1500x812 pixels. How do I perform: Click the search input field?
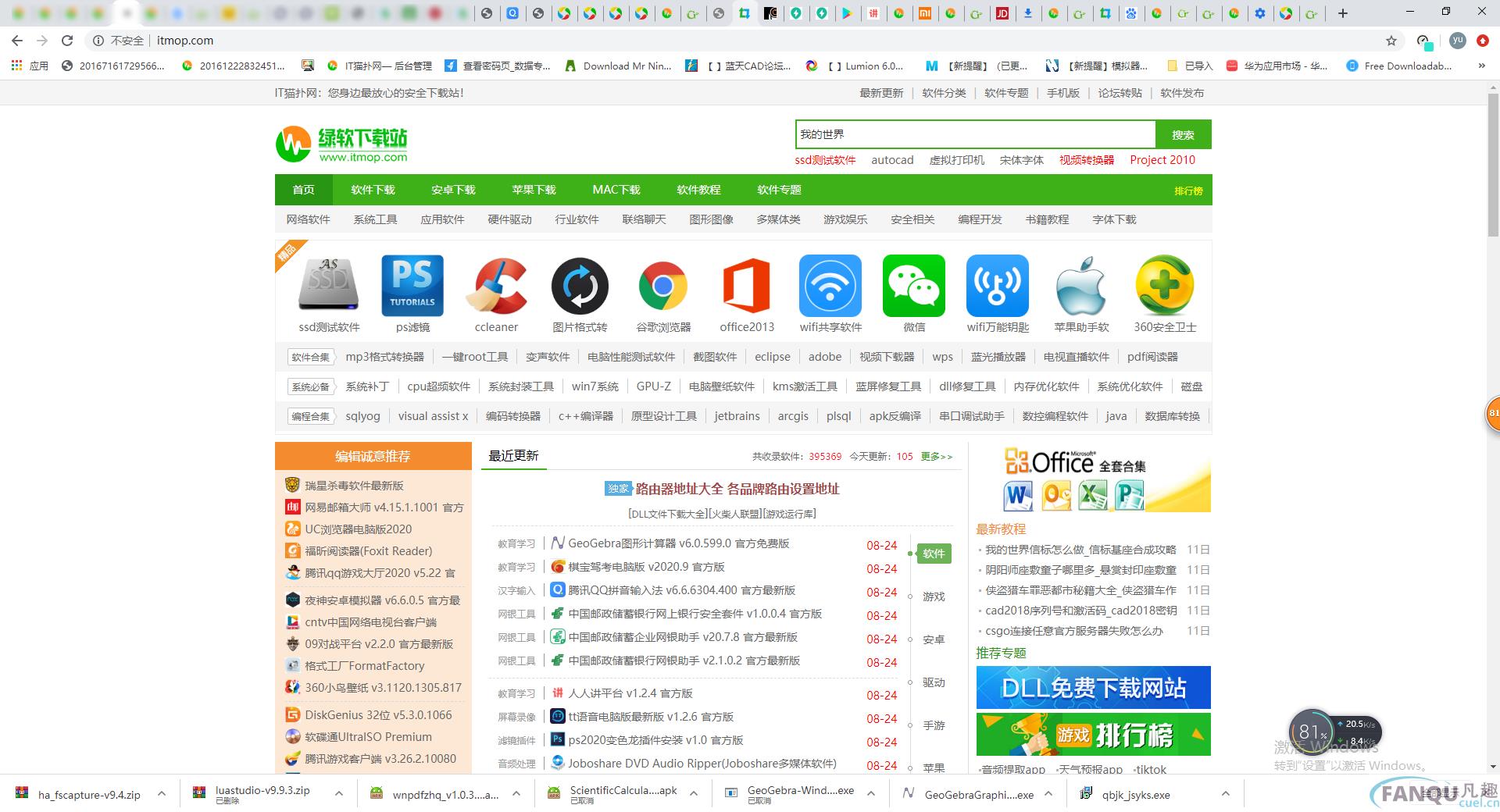pyautogui.click(x=975, y=134)
